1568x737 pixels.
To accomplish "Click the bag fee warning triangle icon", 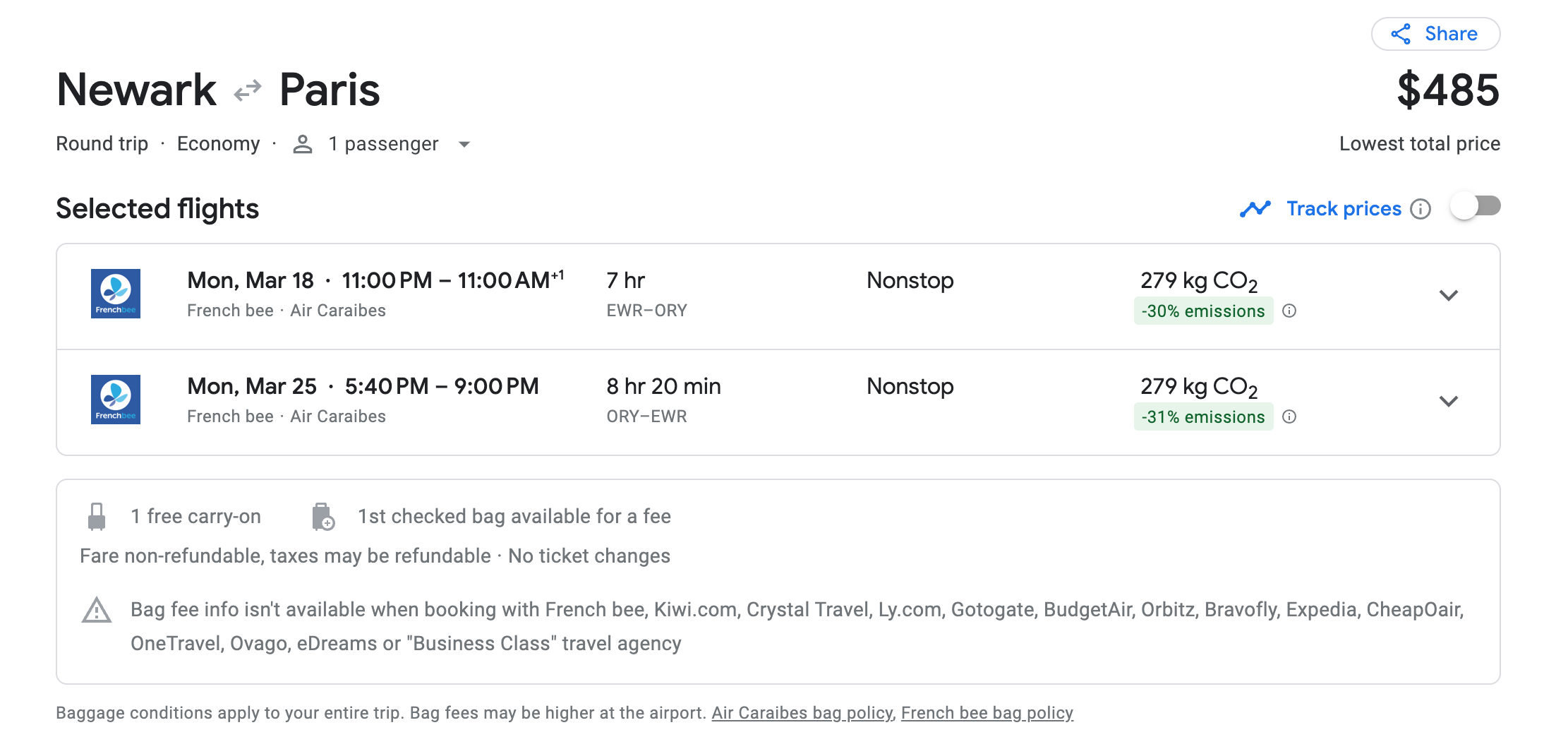I will (97, 611).
